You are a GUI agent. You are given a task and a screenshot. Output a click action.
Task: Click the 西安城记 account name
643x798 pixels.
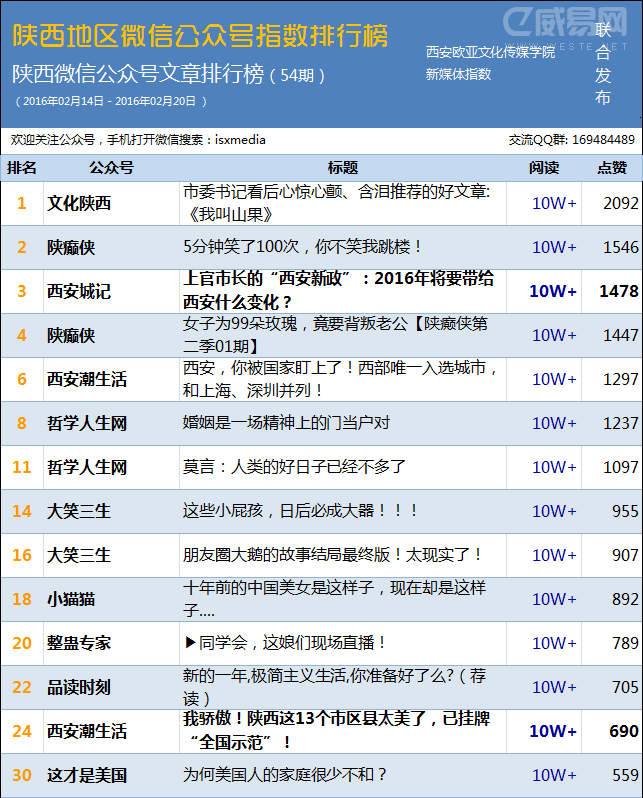[80, 291]
